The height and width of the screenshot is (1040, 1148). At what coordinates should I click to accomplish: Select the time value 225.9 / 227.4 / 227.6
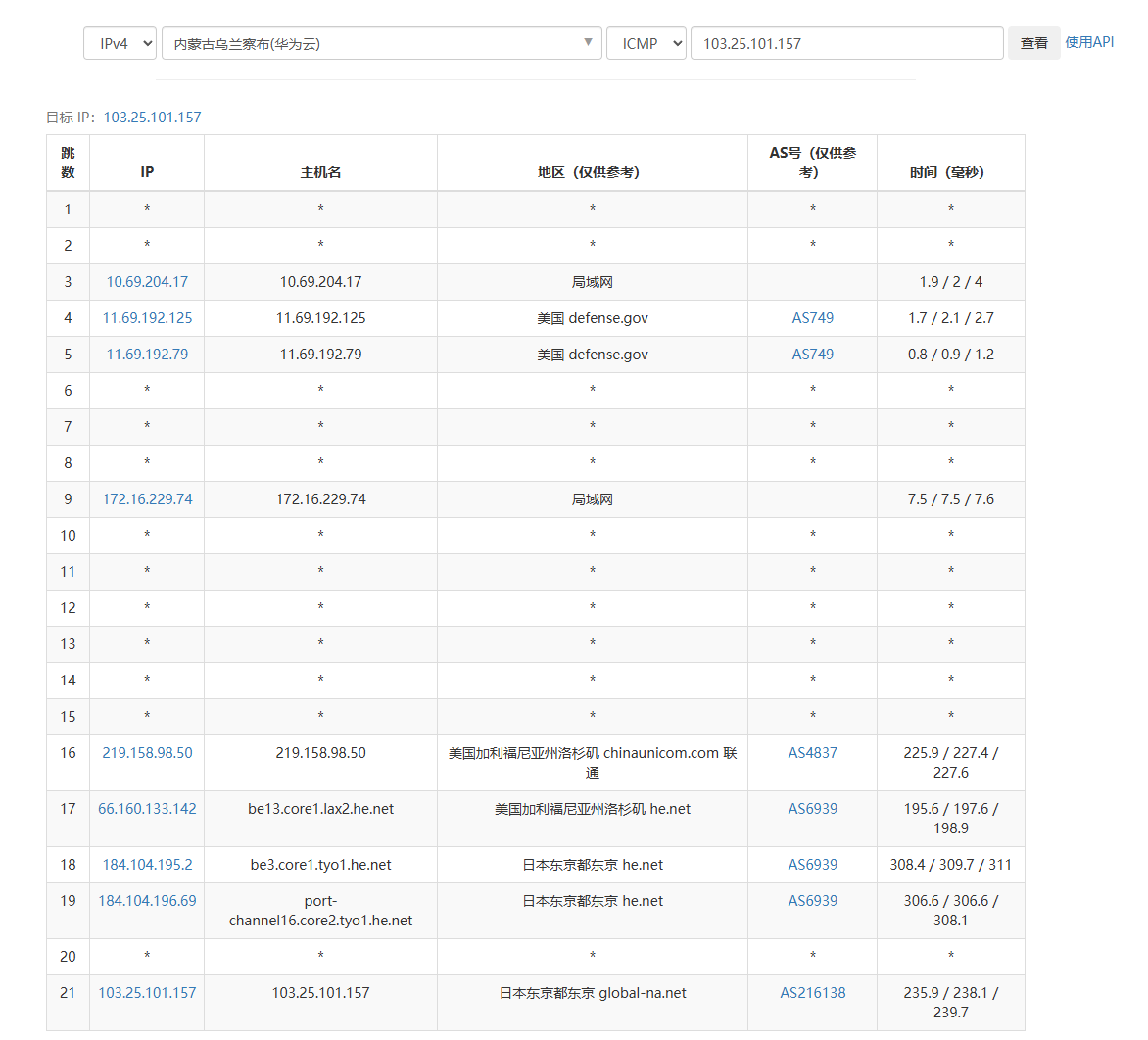[950, 763]
